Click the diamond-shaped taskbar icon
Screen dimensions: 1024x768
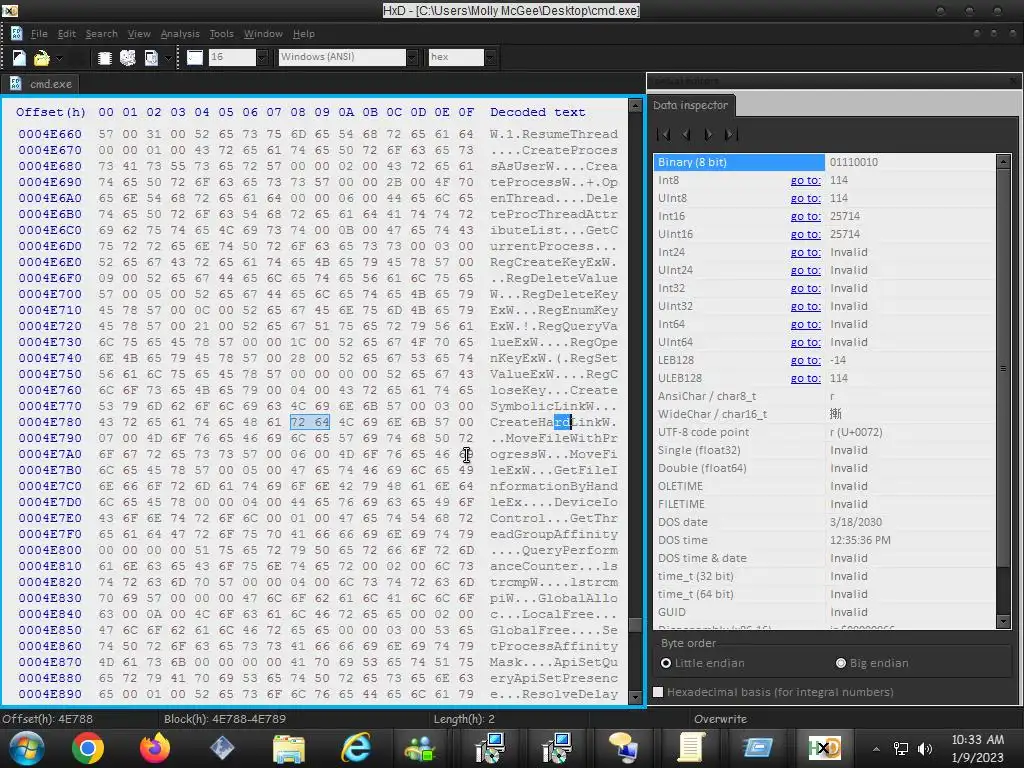click(222, 748)
